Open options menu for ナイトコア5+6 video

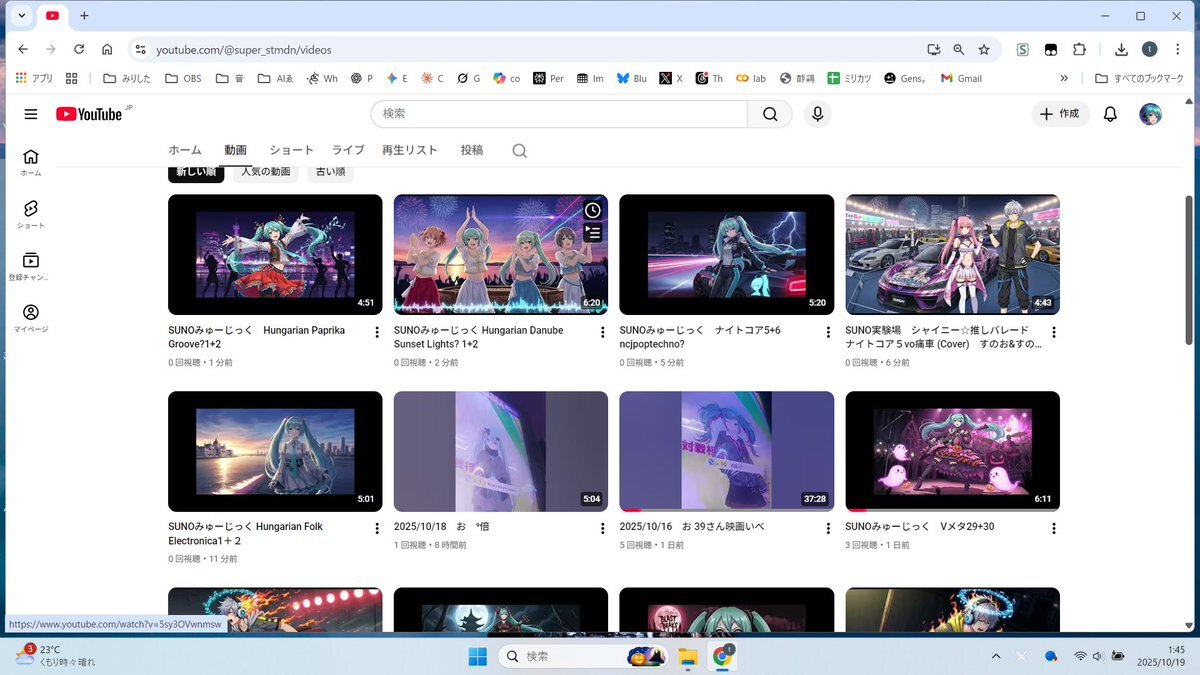pyautogui.click(x=828, y=332)
